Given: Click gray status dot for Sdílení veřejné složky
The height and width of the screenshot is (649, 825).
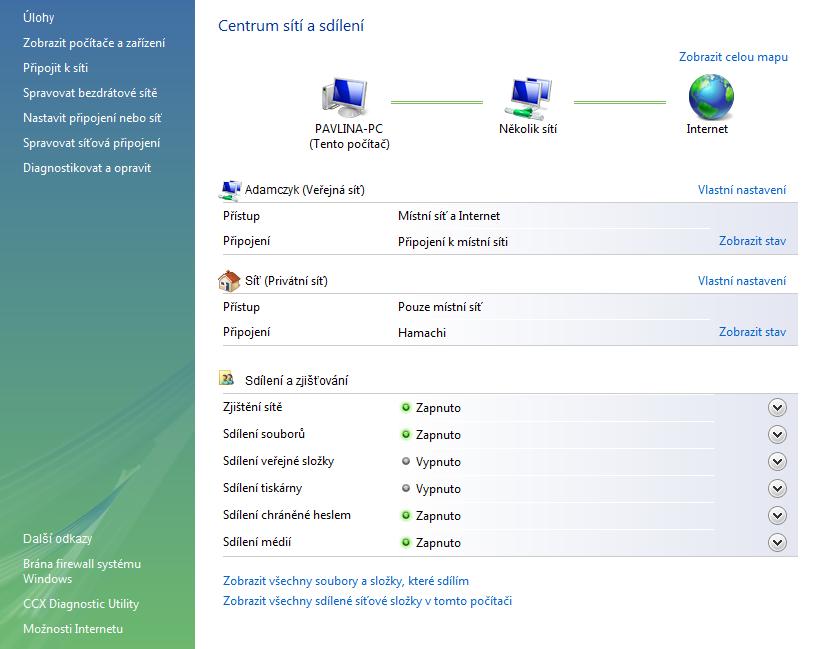Looking at the screenshot, I should pos(406,461).
